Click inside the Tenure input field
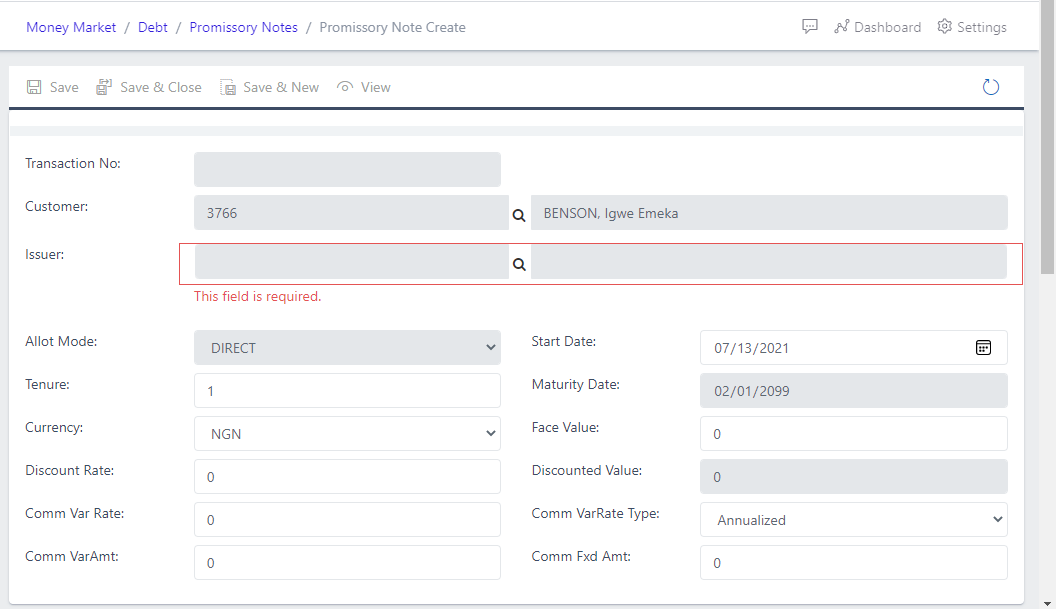The height and width of the screenshot is (609, 1056). pos(347,390)
